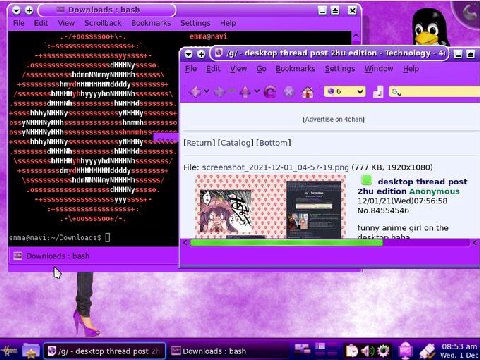Click the green horizontal scrollbar in browser
Viewport: 480px width, 360px height.
286,243
